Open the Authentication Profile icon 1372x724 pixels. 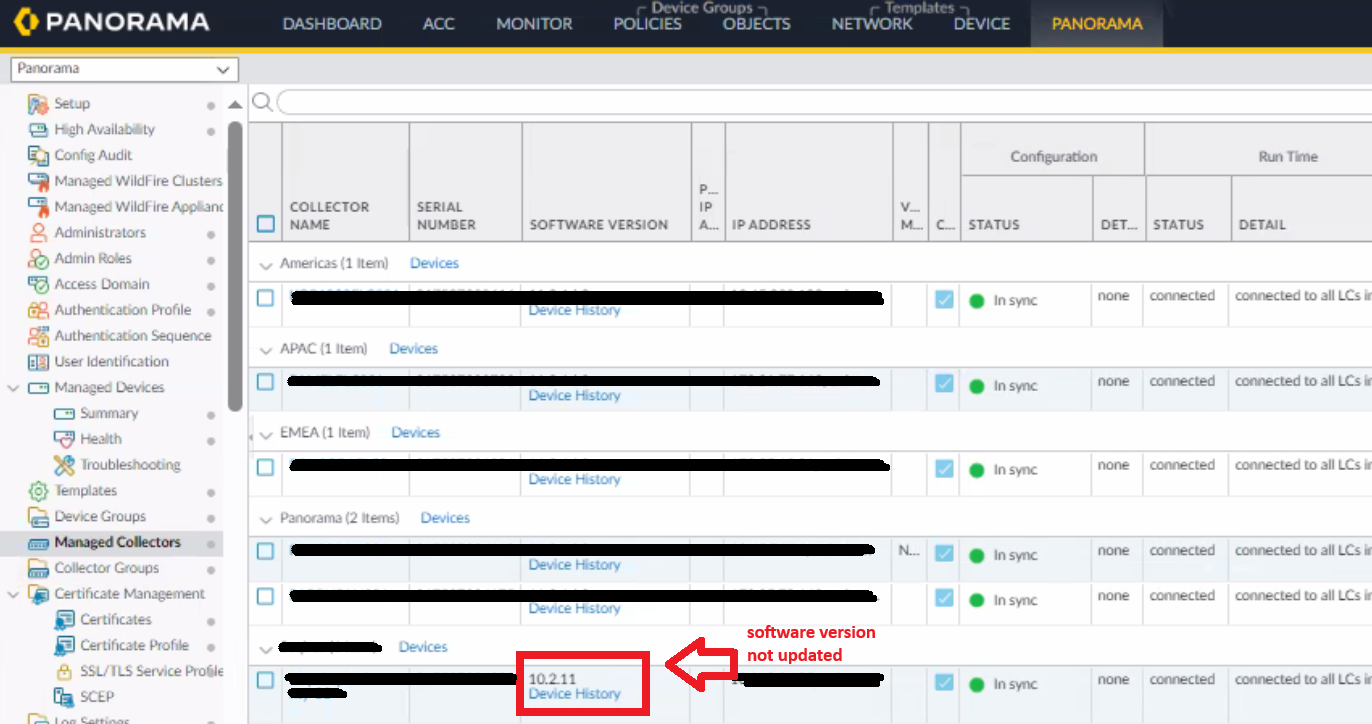coord(38,310)
